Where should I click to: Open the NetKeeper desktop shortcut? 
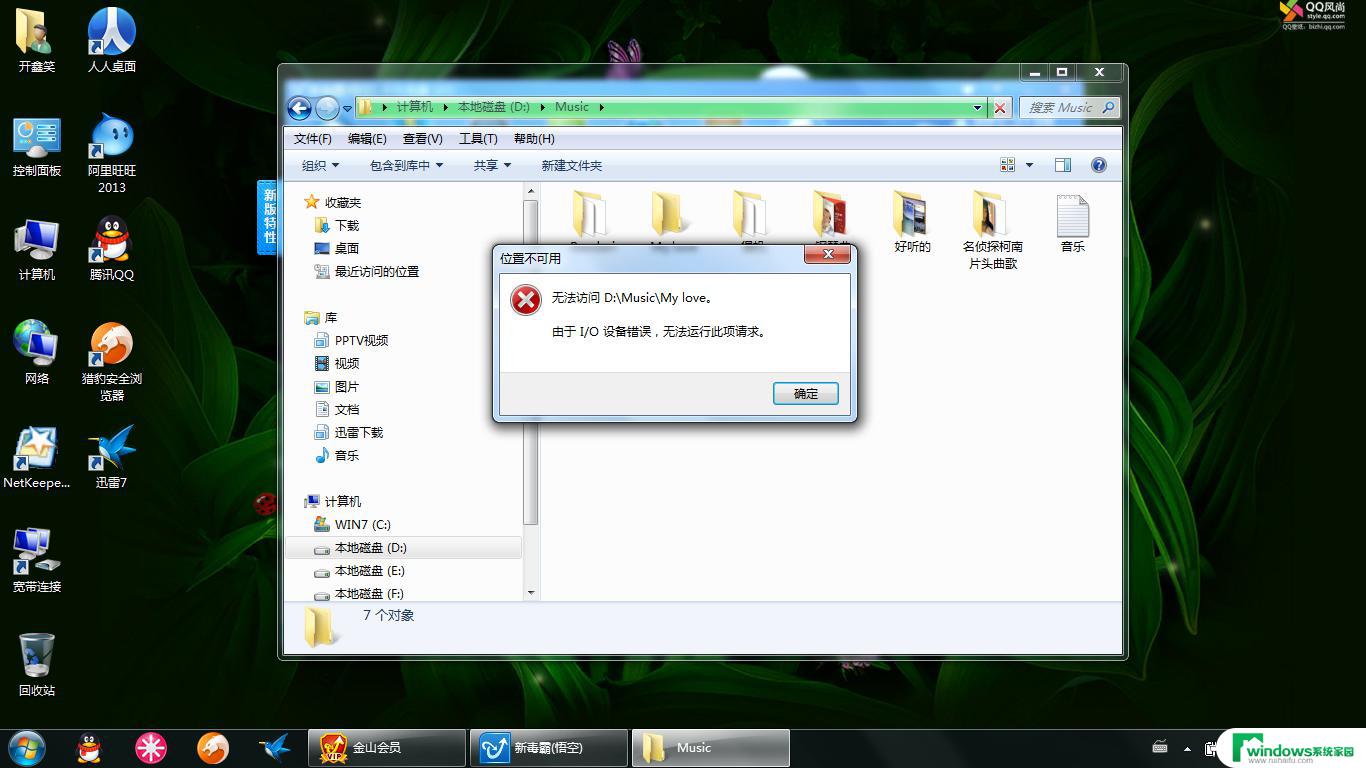coord(37,458)
